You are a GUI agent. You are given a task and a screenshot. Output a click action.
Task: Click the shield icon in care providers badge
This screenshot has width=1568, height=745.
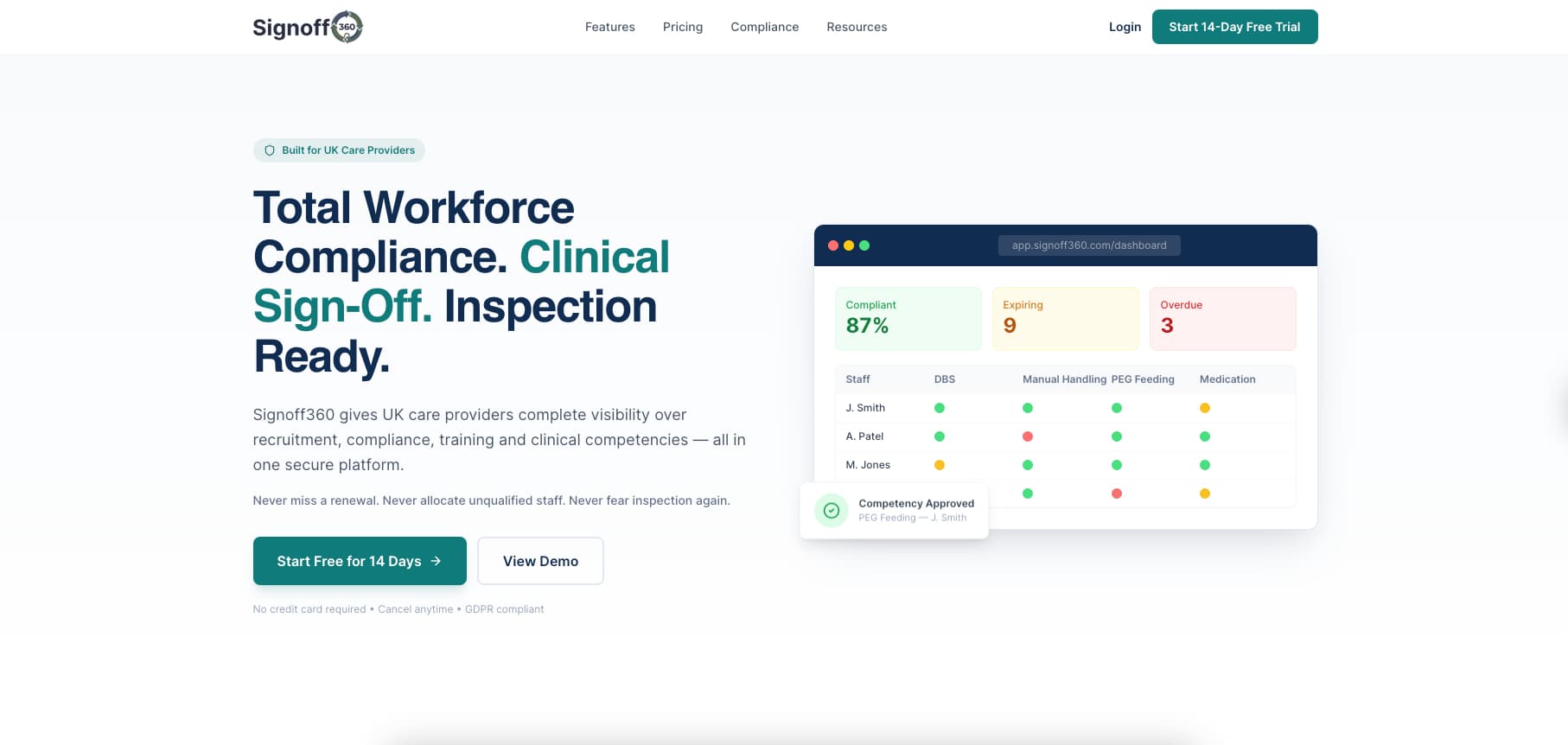pyautogui.click(x=270, y=150)
